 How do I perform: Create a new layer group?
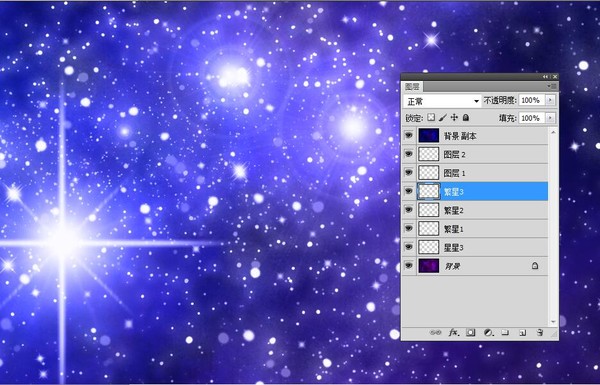pyautogui.click(x=505, y=333)
